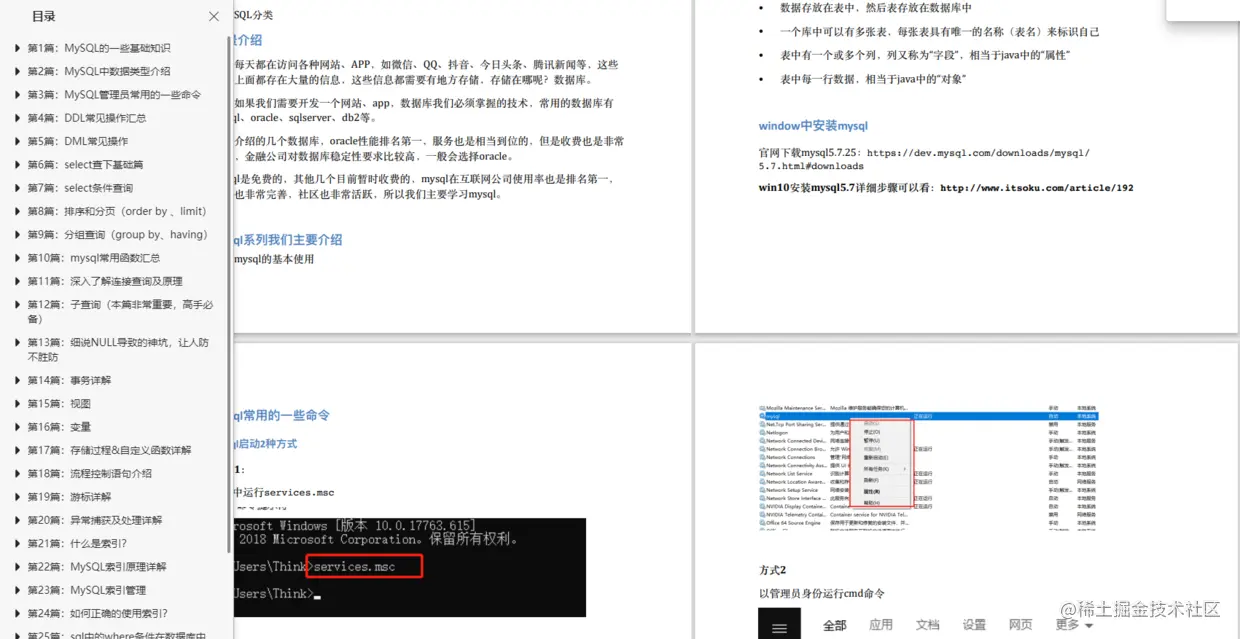Switch to the 全部 tab
Image resolution: width=1240 pixels, height=639 pixels.
point(834,625)
